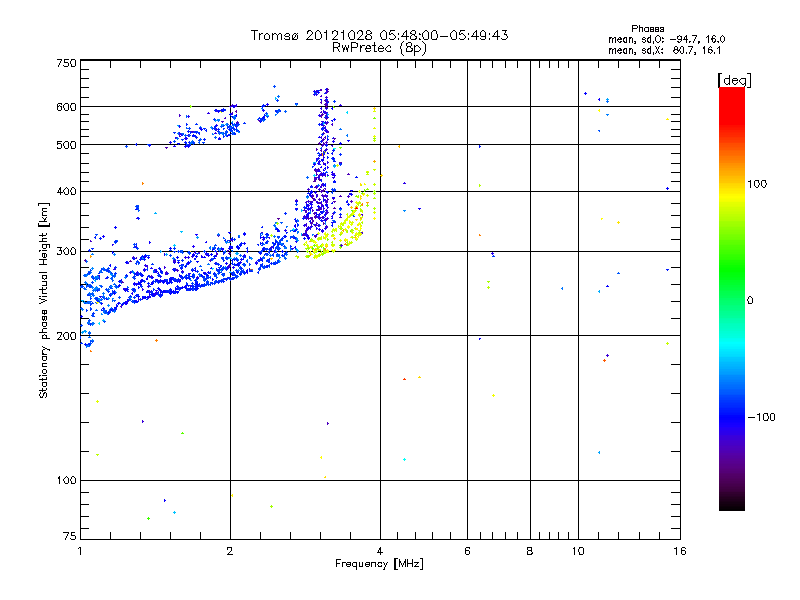Click the "10" frequency axis tick label
This screenshot has height=600, width=800.
point(578,551)
